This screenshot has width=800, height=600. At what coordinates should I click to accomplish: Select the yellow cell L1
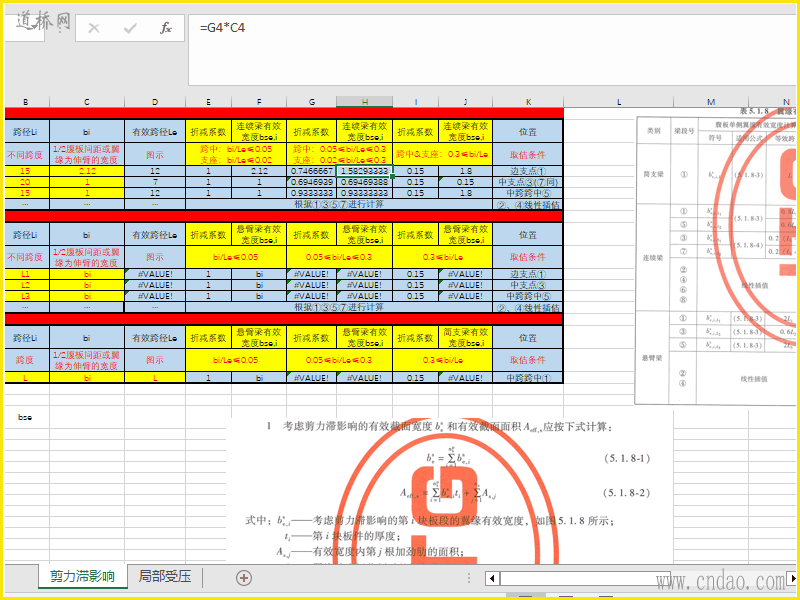coord(26,274)
